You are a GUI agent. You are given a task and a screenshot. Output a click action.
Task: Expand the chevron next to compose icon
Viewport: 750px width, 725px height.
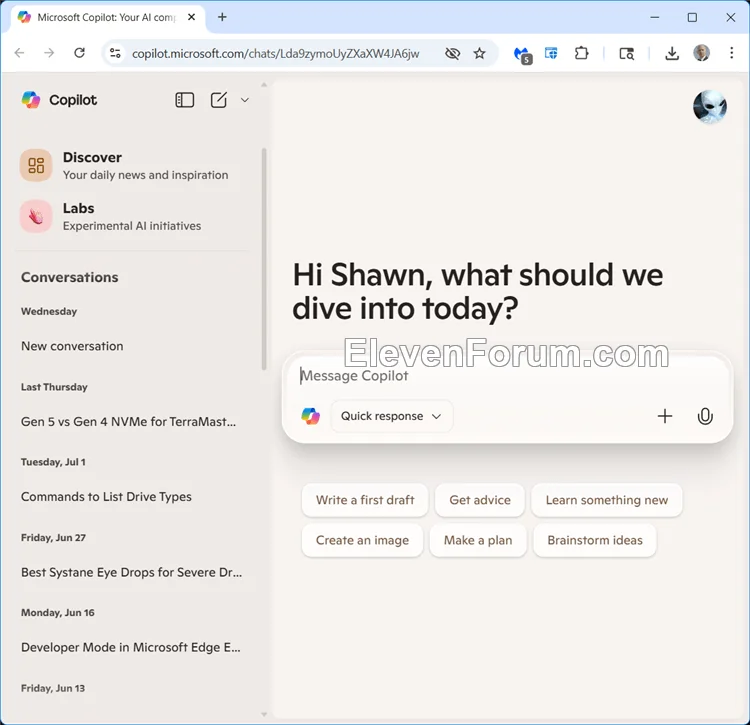(x=244, y=100)
